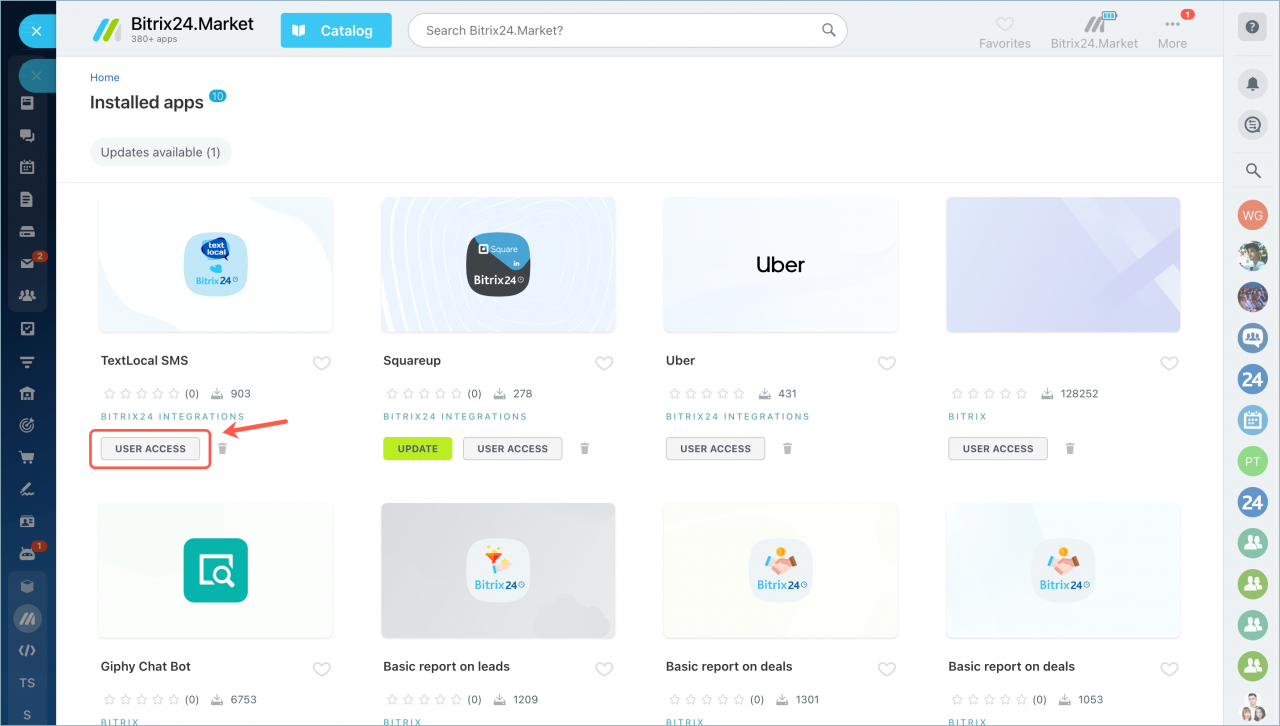
Task: Open notifications bell icon
Action: click(x=1253, y=84)
